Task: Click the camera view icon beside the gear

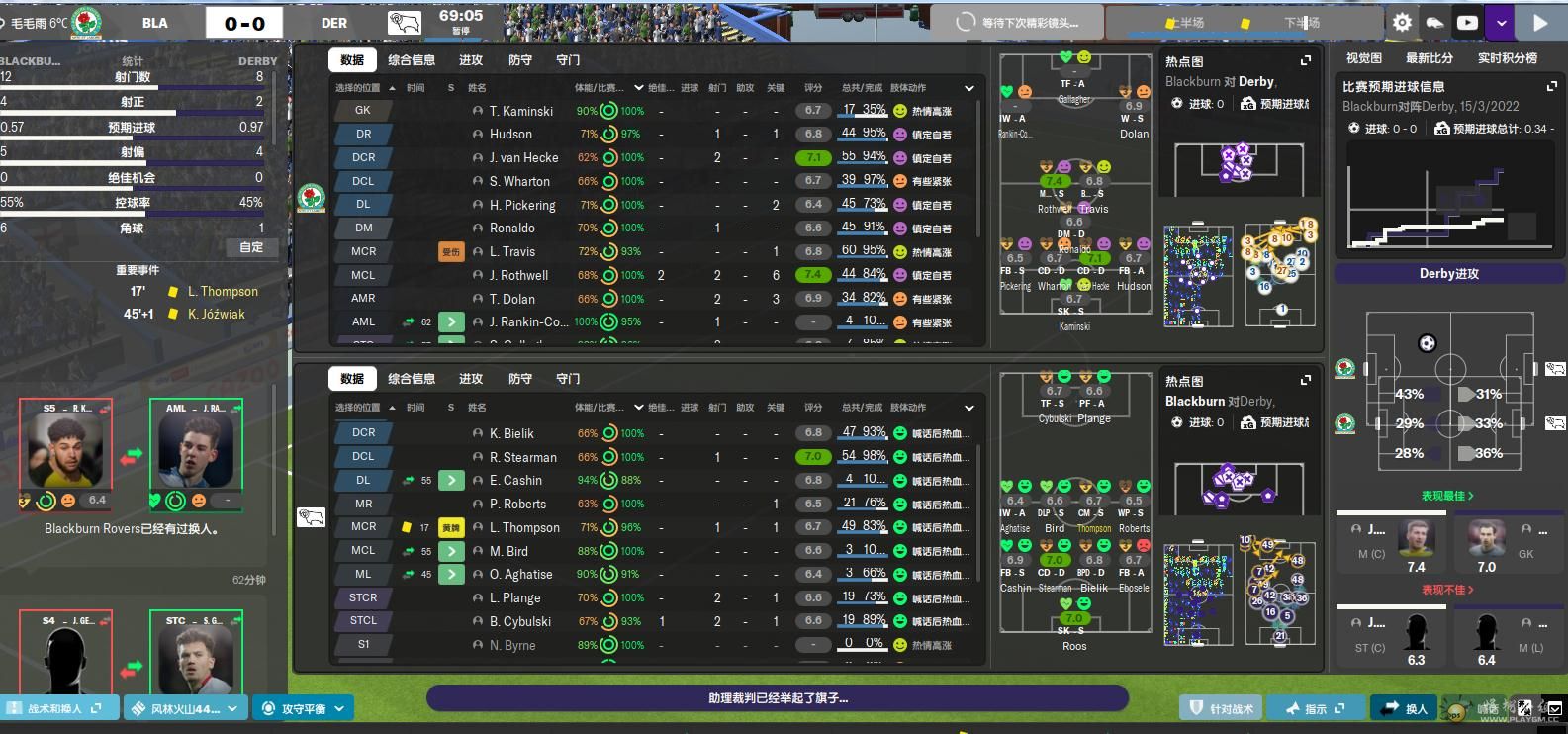Action: pos(1434,23)
